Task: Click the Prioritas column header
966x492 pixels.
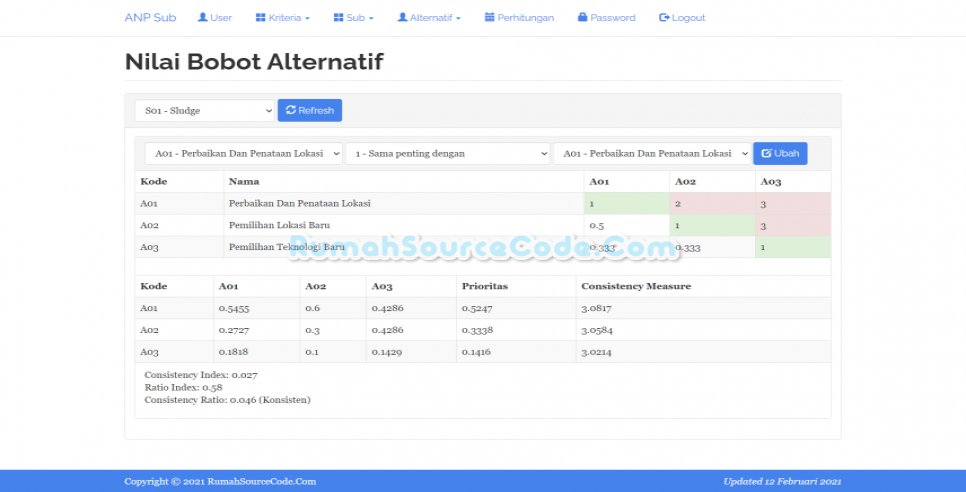Action: point(516,286)
